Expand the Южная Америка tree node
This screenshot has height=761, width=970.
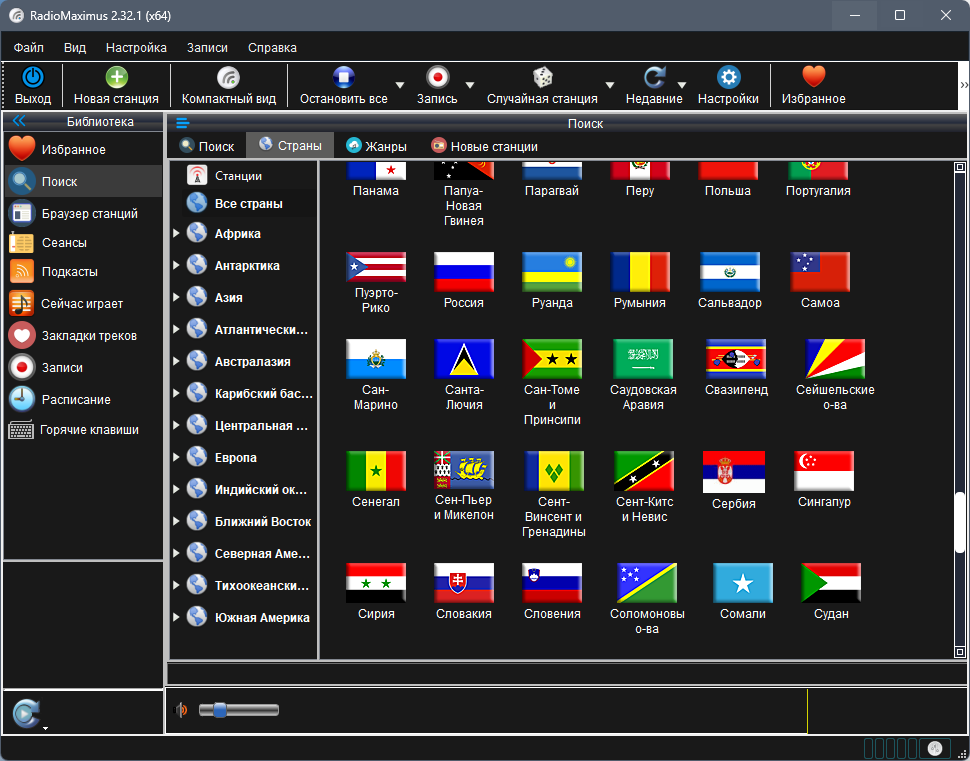[x=176, y=617]
